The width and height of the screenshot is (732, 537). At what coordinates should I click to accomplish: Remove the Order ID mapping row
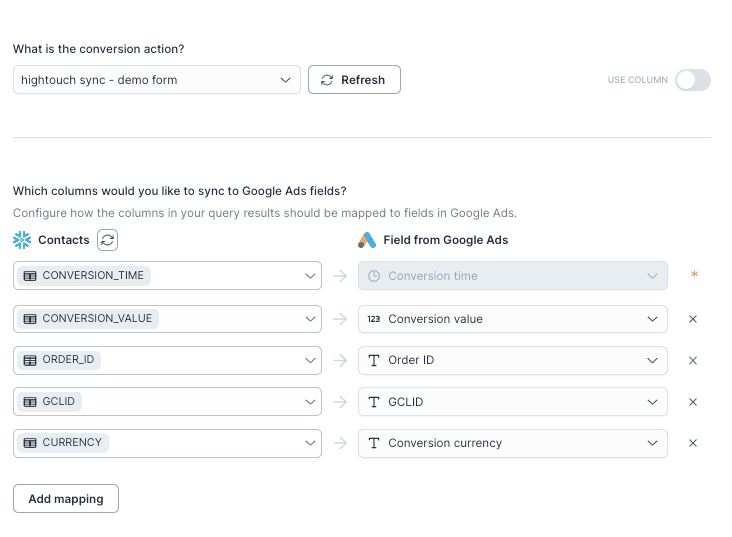[693, 360]
